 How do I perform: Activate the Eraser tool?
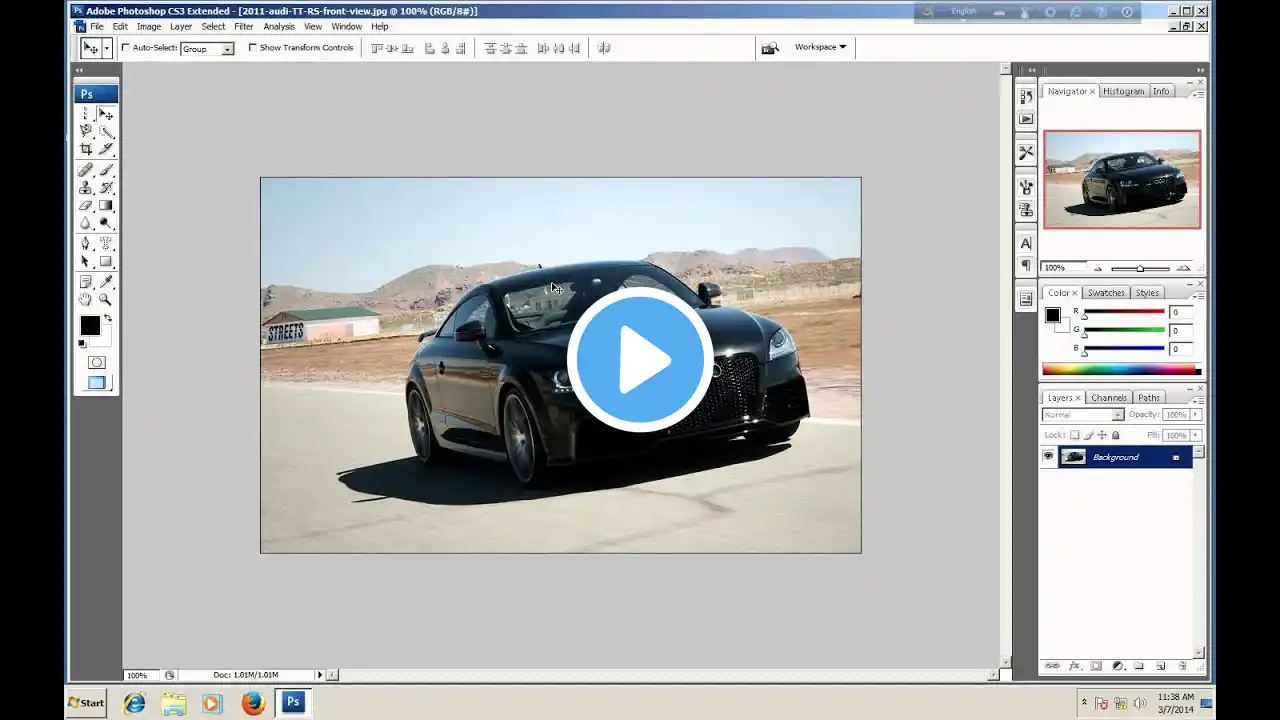(86, 206)
